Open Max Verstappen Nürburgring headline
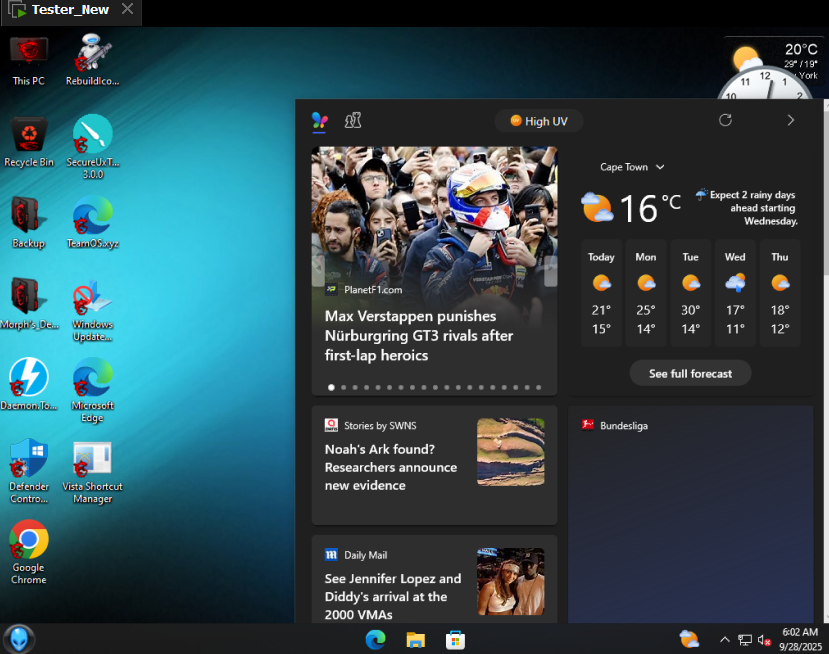Screen dimensions: 829x654 419,336
